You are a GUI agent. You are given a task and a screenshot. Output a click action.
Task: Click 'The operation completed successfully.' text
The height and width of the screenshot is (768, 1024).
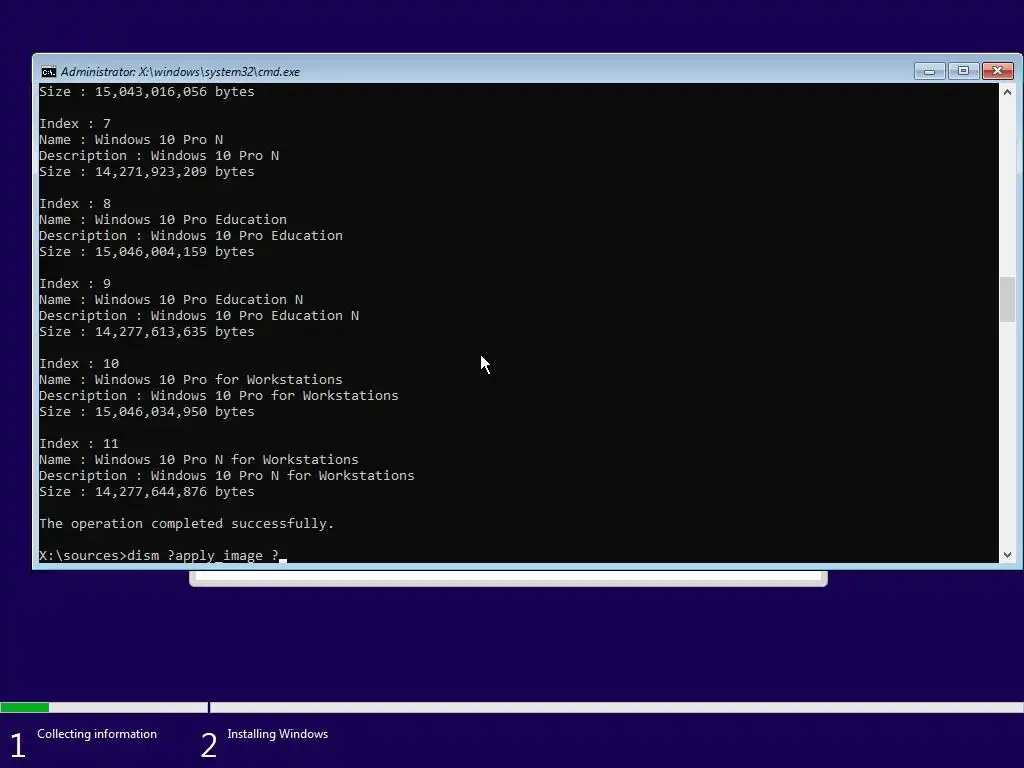pyautogui.click(x=186, y=523)
